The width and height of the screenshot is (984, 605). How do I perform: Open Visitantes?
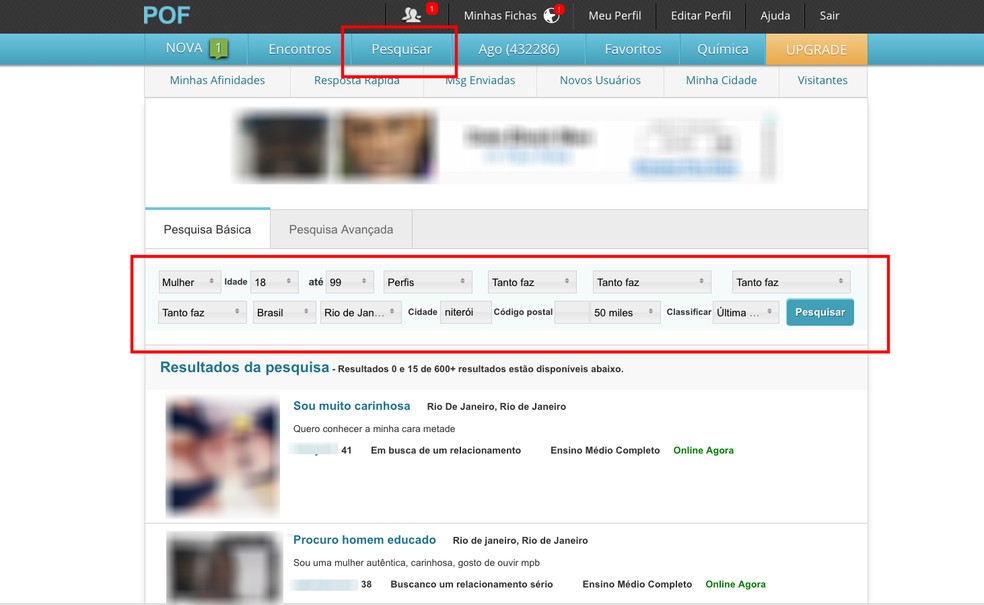point(822,80)
